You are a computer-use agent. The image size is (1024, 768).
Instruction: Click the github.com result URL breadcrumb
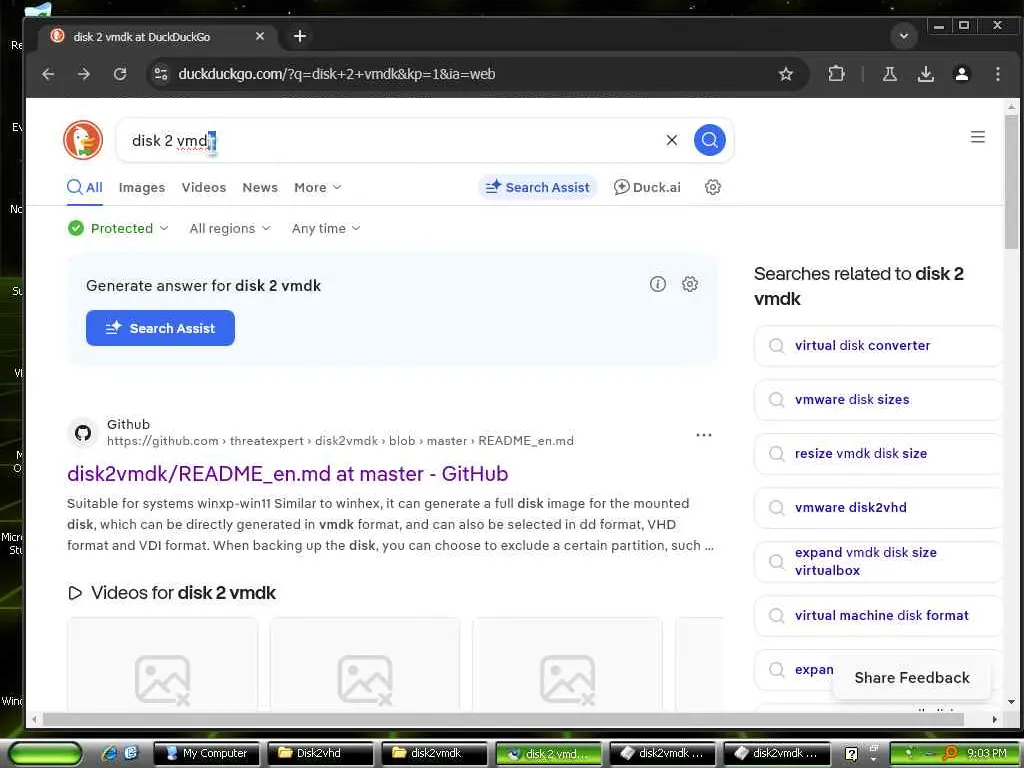click(x=340, y=441)
